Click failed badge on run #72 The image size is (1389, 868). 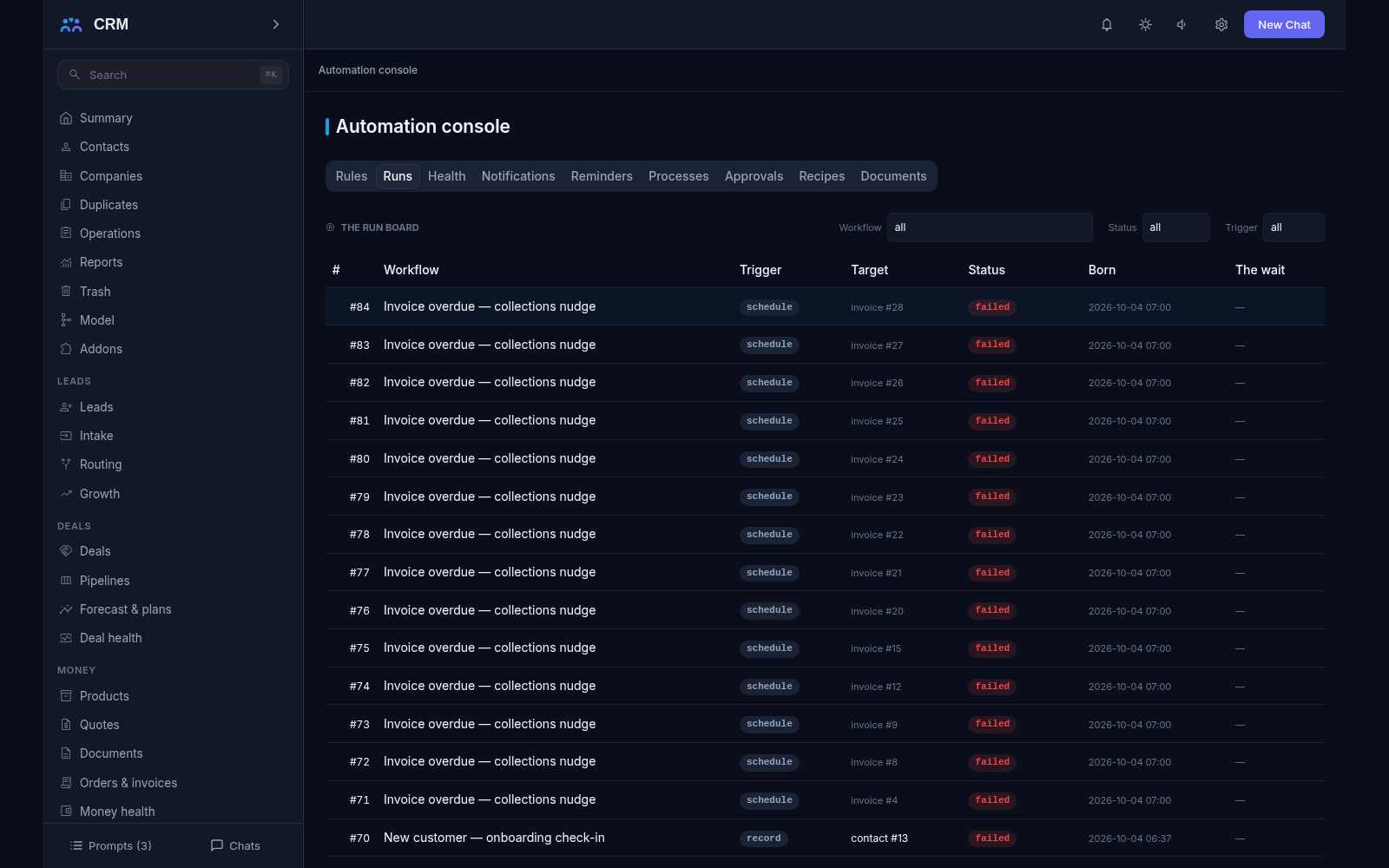[x=992, y=762]
